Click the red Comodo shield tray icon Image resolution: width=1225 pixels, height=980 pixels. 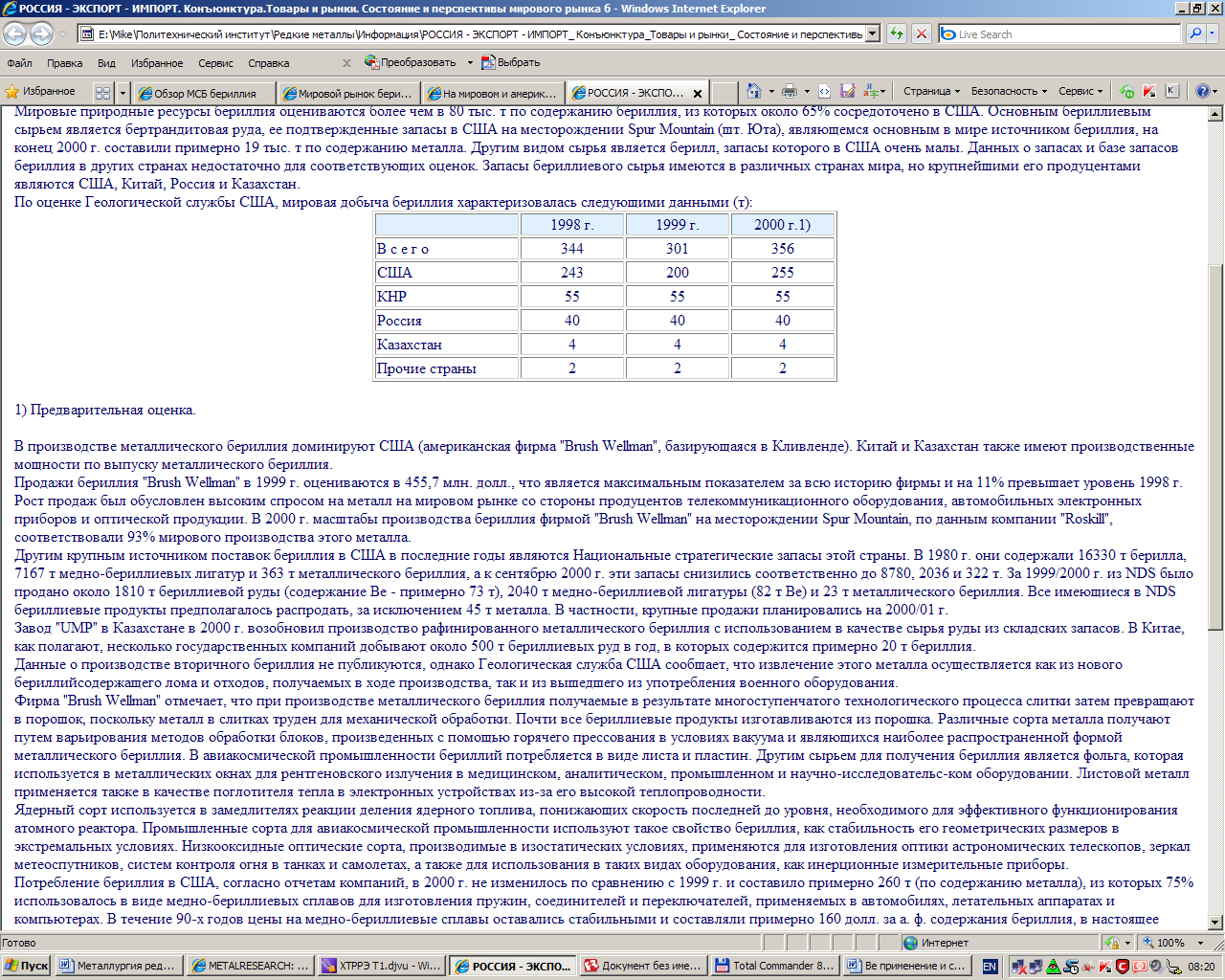(1123, 967)
